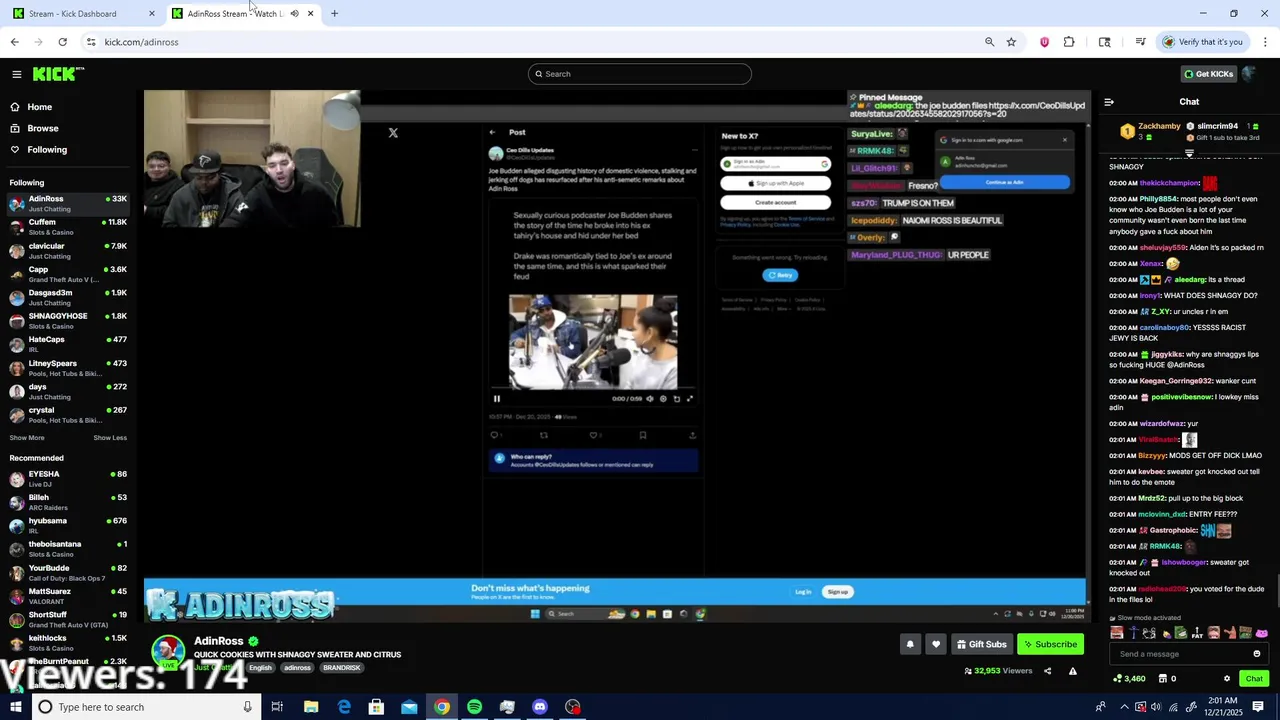Click the English stream tag

tap(260, 668)
